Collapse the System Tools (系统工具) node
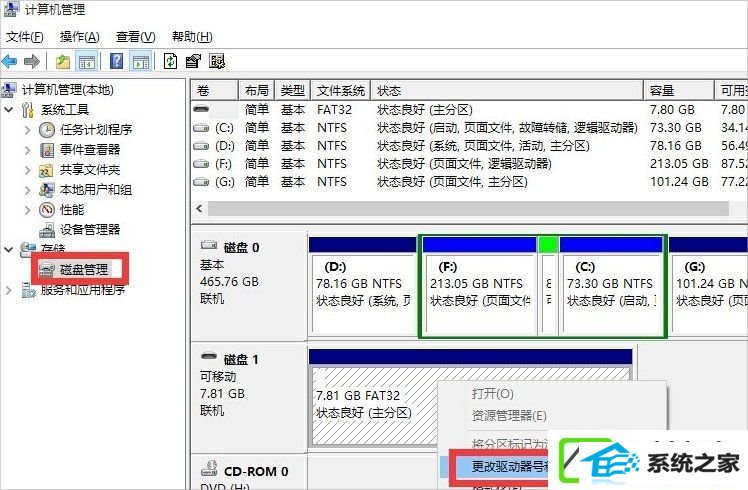The height and width of the screenshot is (490, 748). [x=9, y=110]
